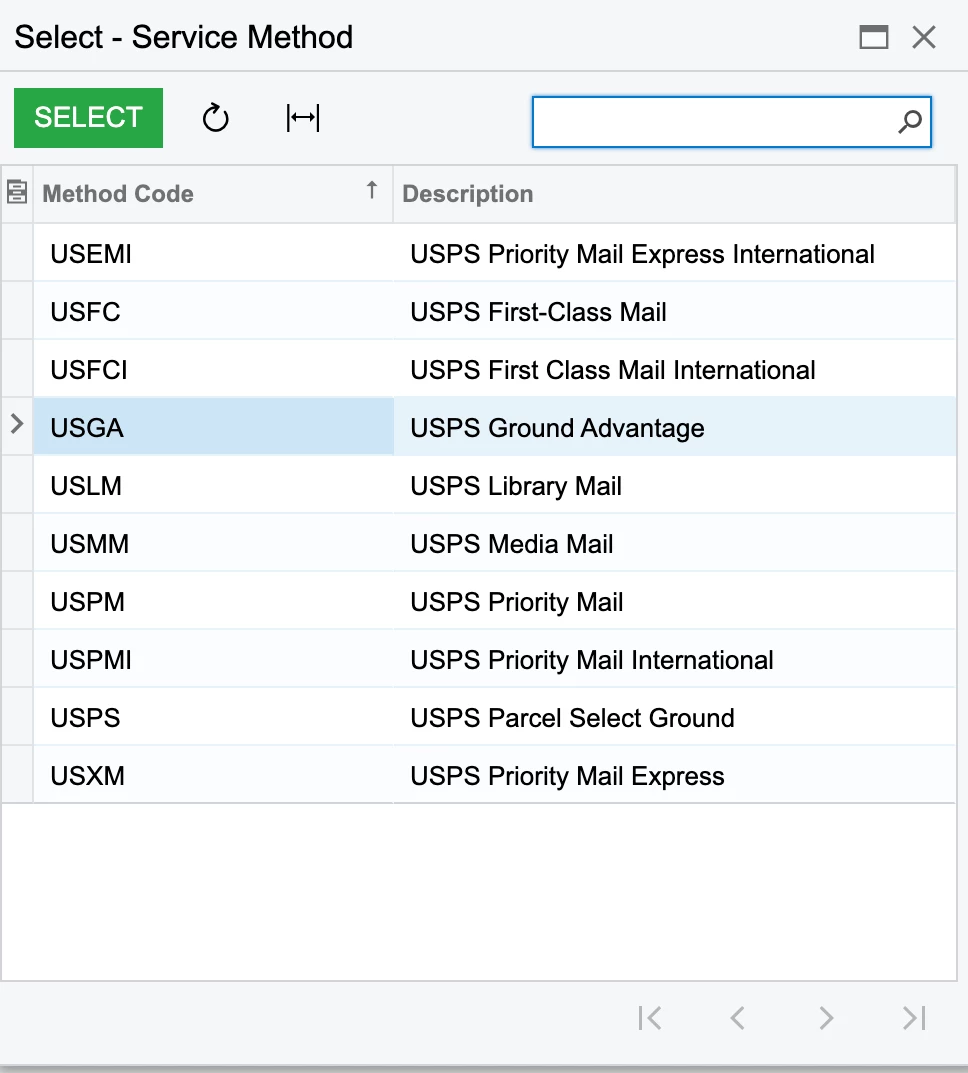Fit columns to width icon
968x1073 pixels.
(303, 118)
